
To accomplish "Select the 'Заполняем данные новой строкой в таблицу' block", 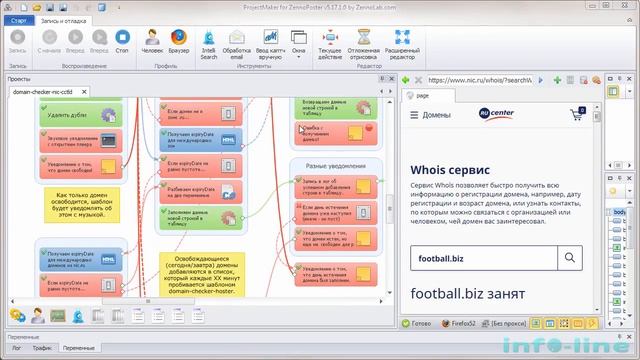I will coord(201,218).
